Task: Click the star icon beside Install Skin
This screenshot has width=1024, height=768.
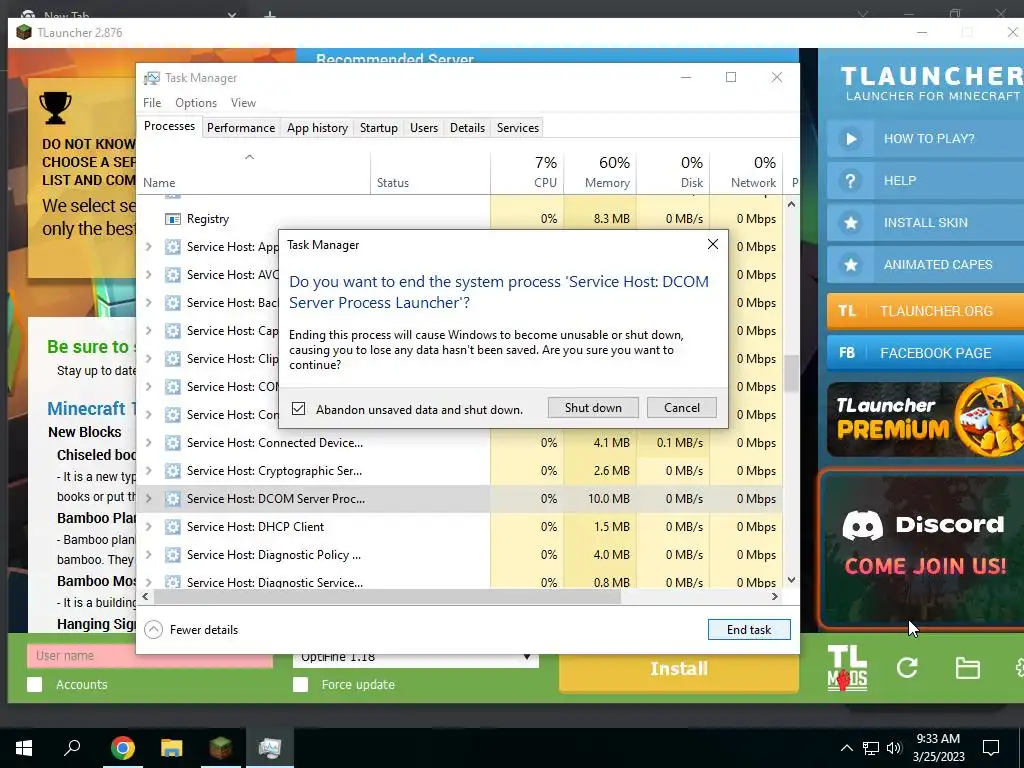Action: (x=850, y=223)
